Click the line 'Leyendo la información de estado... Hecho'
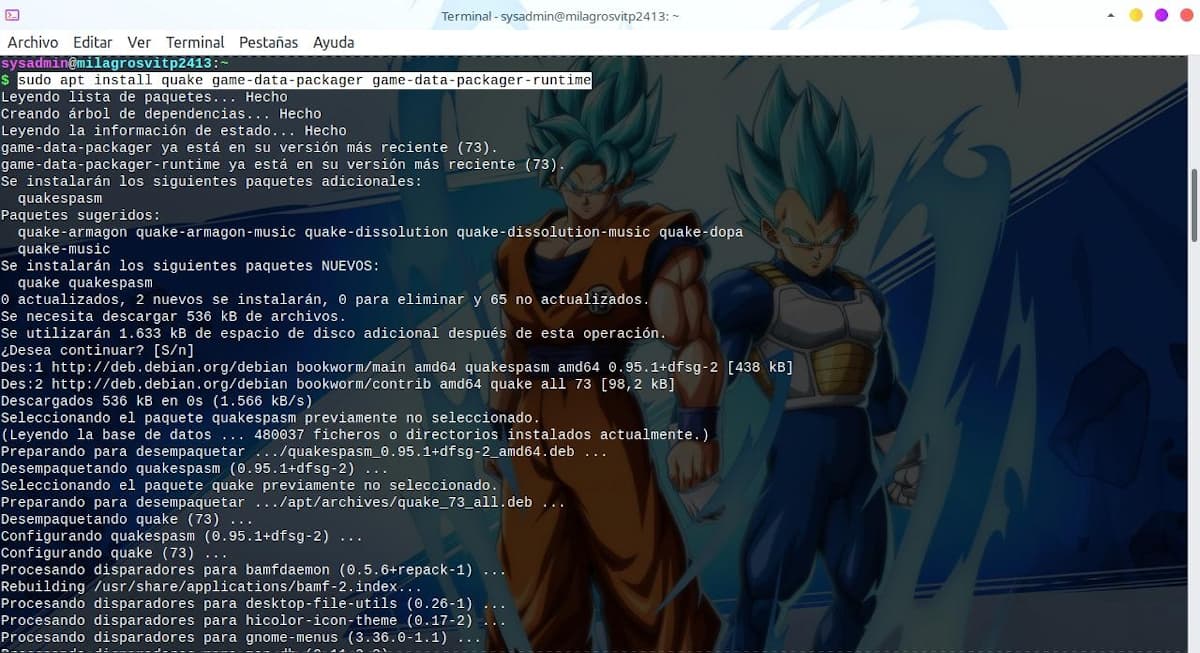Viewport: 1200px width, 653px height. tap(174, 131)
